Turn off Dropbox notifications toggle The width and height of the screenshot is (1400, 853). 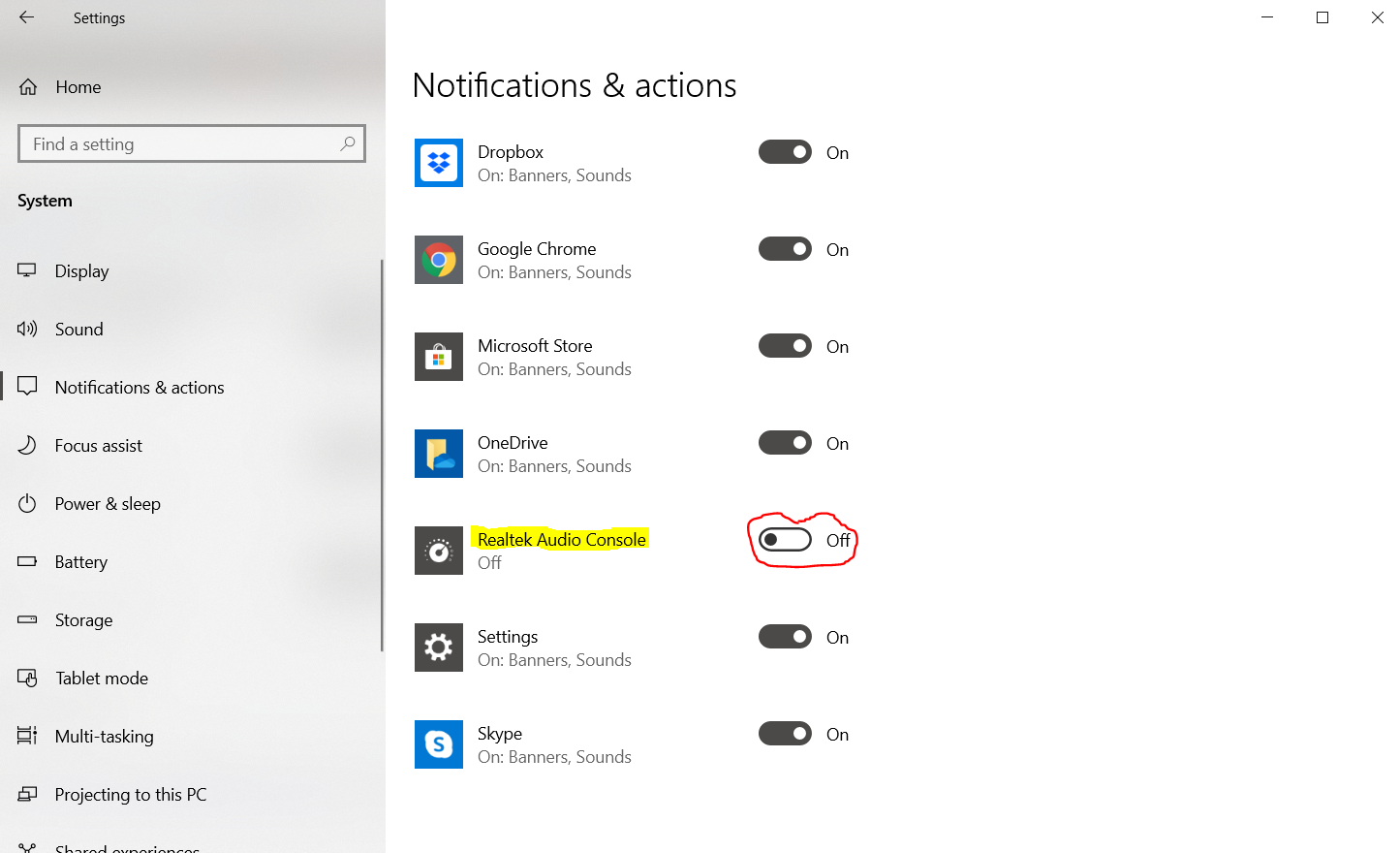(785, 152)
